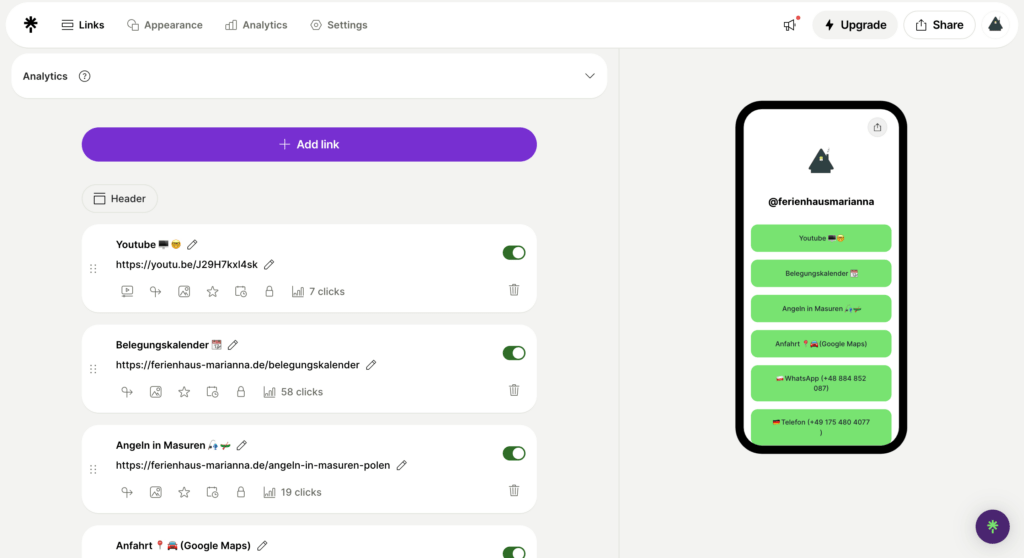Click the Youtube link schedule icon

[241, 291]
